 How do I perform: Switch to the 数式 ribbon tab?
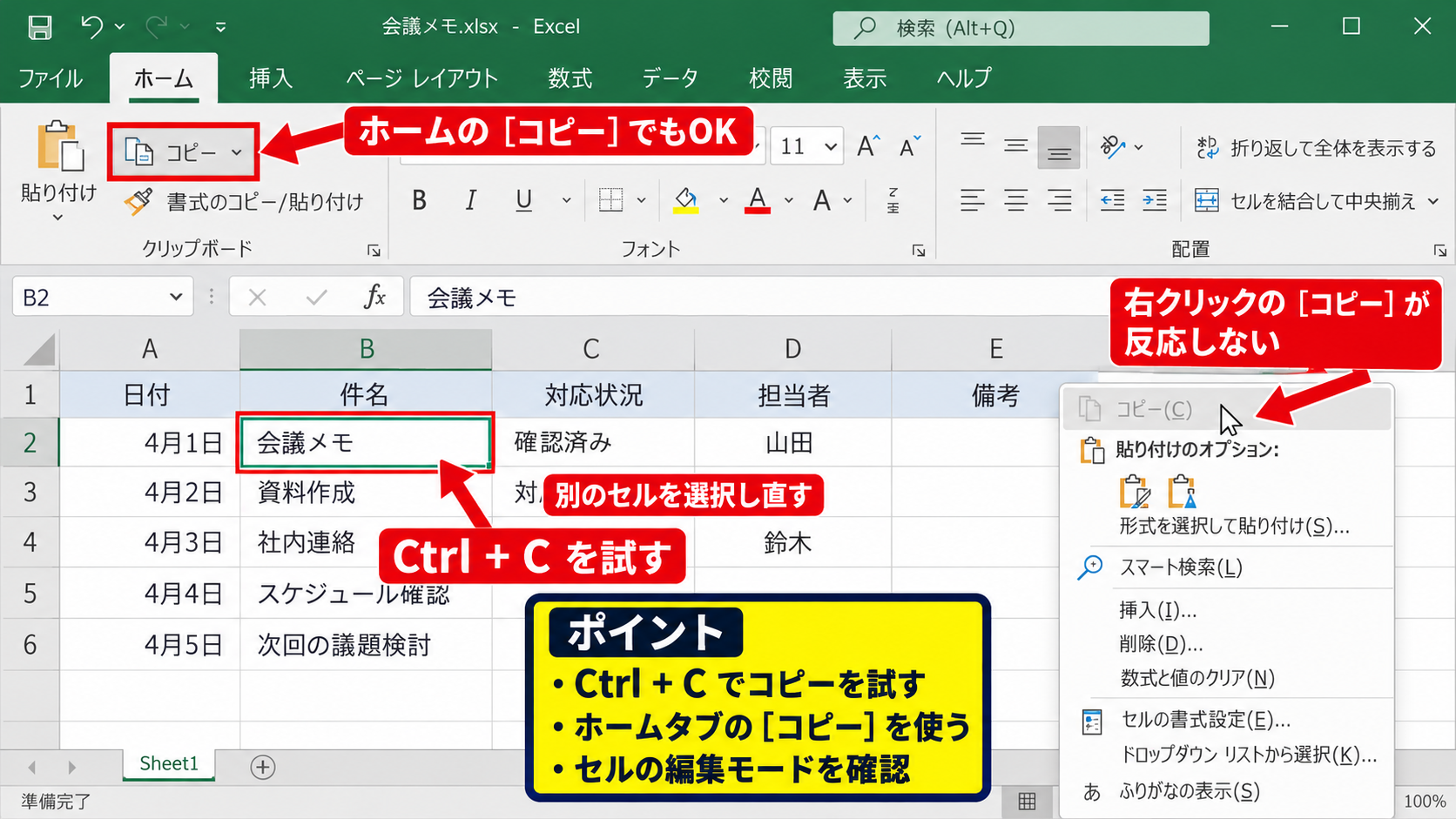click(570, 78)
